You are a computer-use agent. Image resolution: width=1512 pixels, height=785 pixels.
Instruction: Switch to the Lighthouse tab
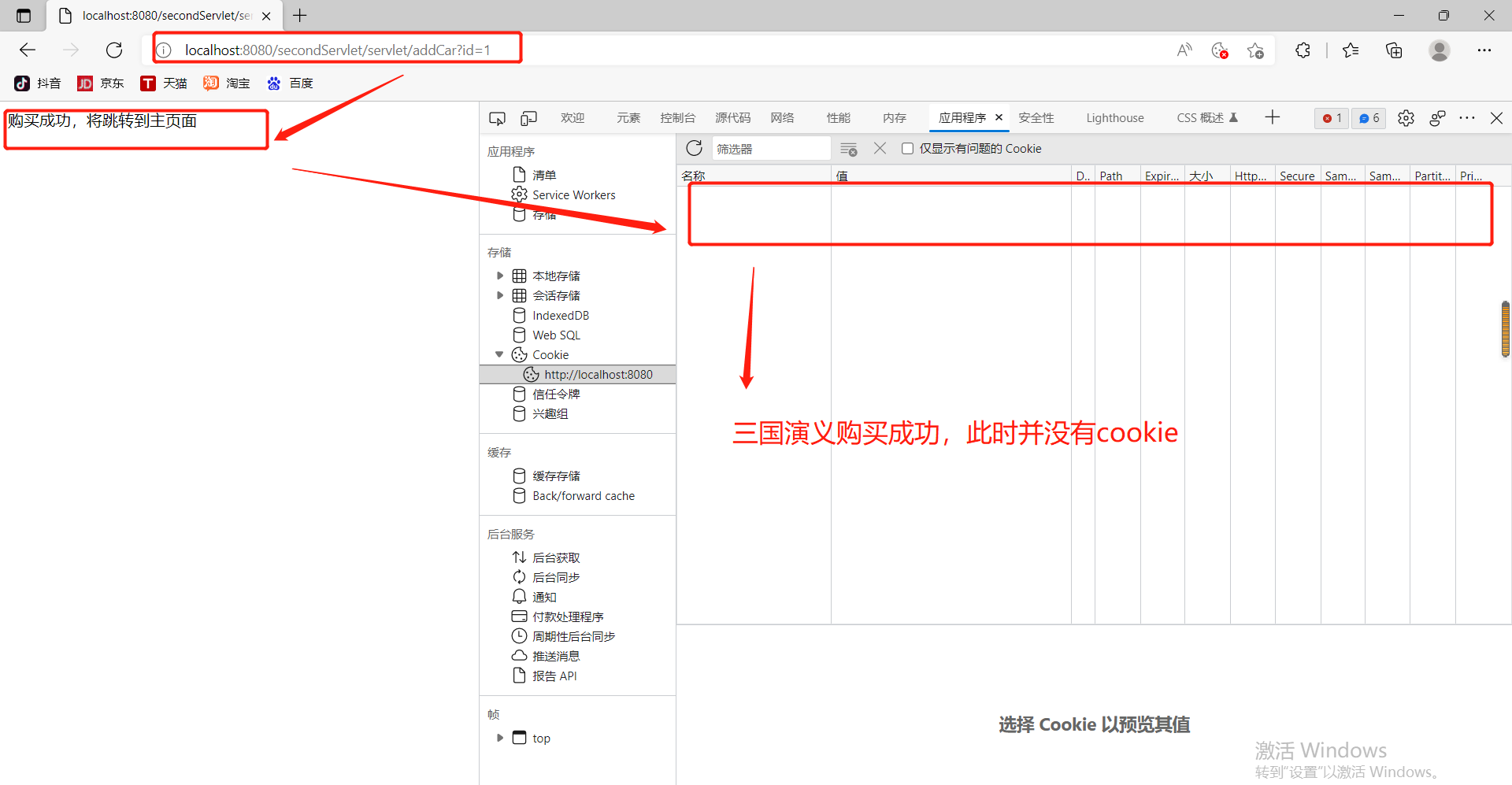tap(1115, 118)
